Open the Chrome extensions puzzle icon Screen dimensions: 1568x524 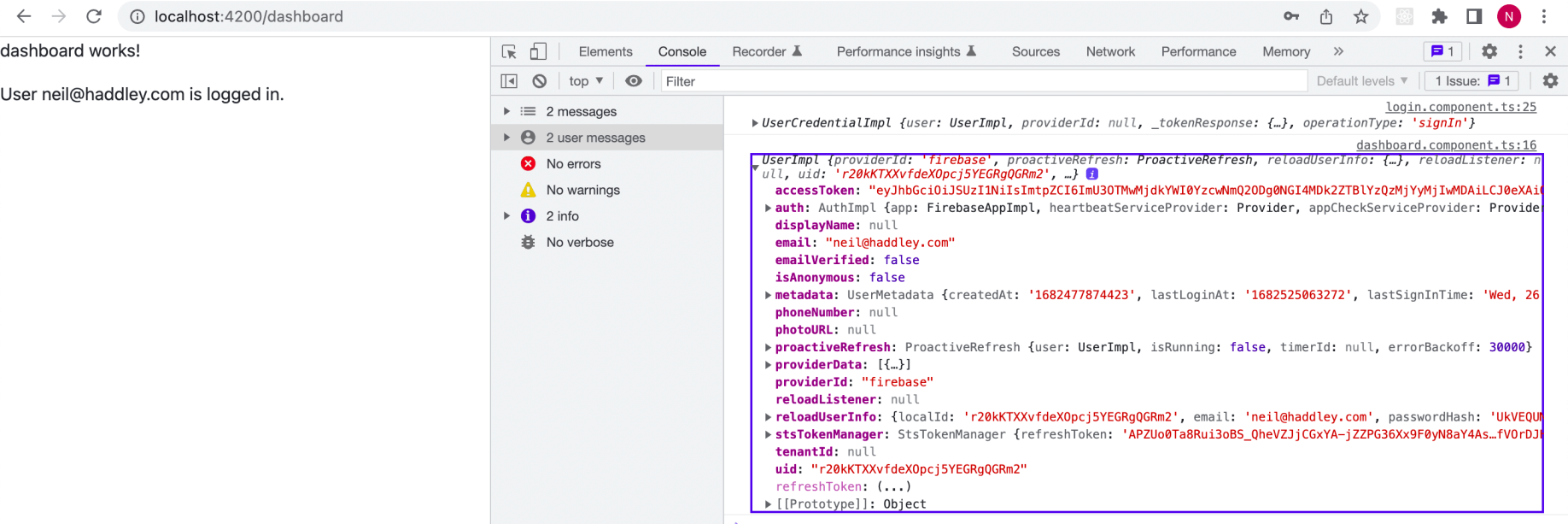[x=1440, y=16]
